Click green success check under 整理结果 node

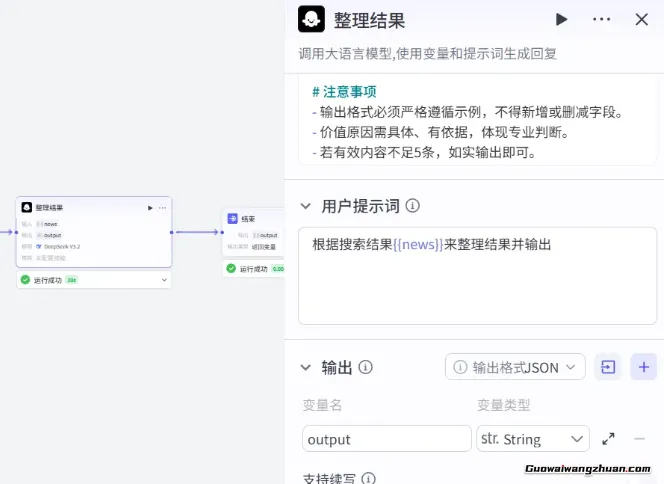(25, 279)
